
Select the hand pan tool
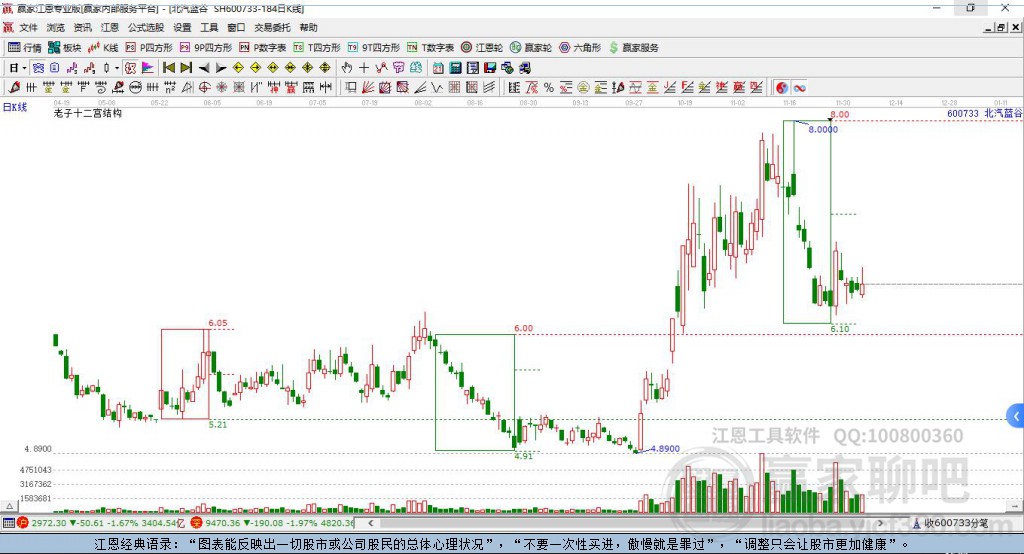coord(346,68)
